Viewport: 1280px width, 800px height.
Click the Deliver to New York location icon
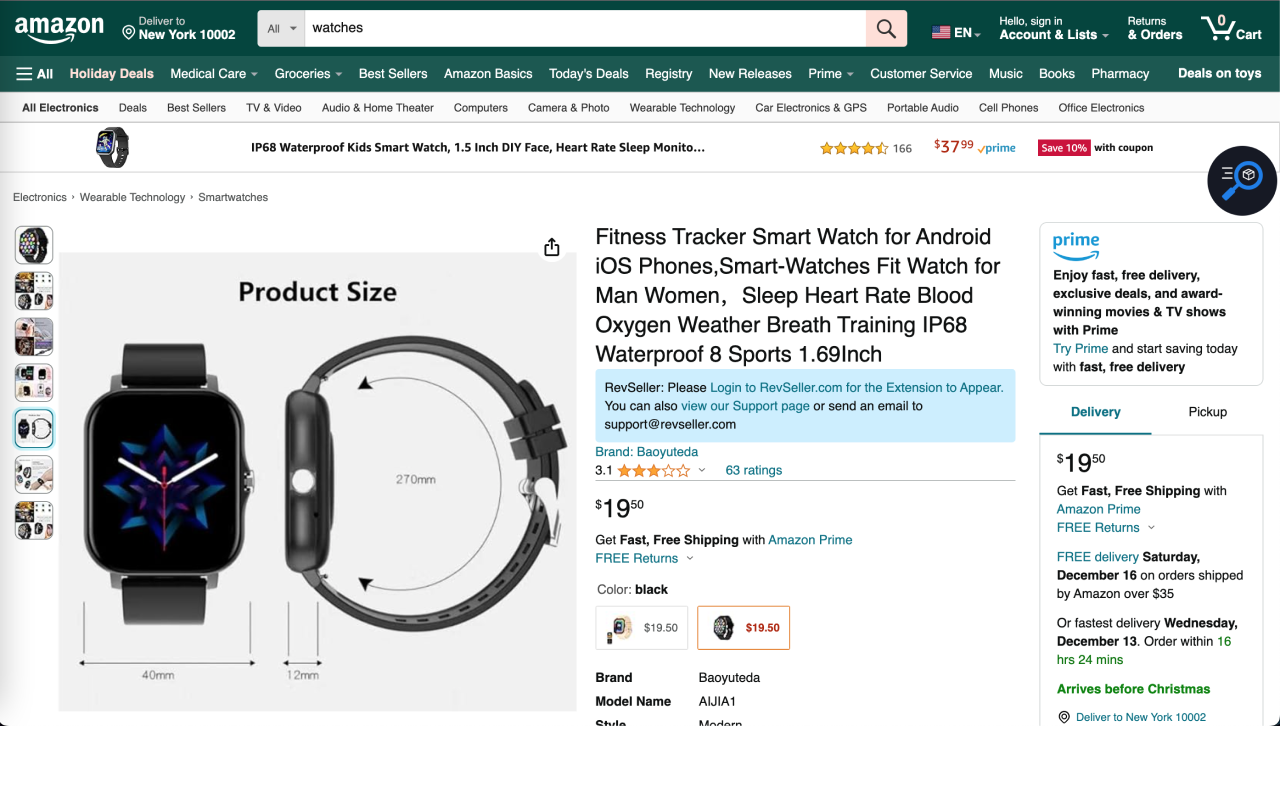click(x=128, y=33)
